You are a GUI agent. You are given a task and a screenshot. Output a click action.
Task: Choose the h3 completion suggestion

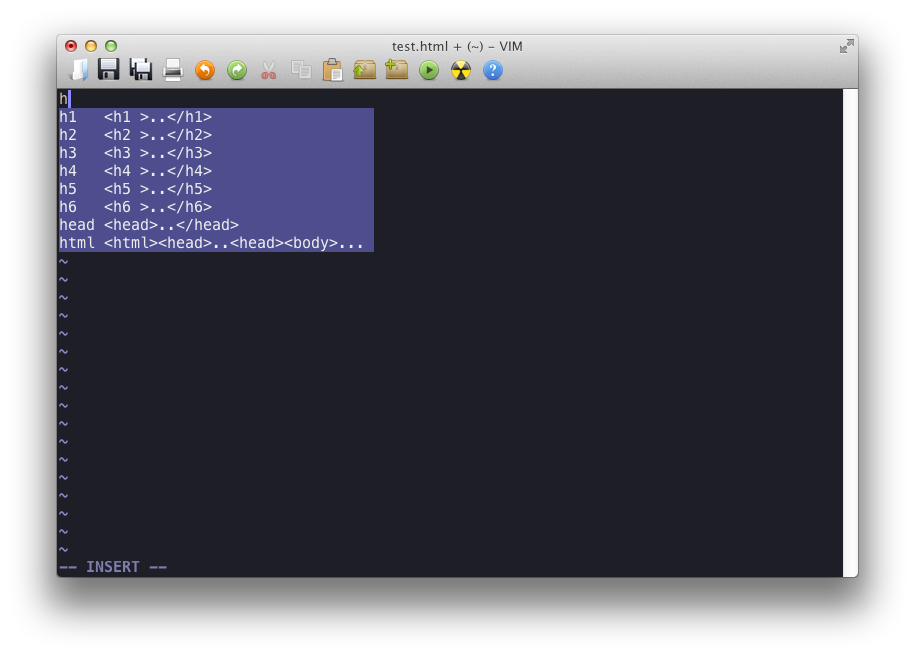click(x=215, y=153)
